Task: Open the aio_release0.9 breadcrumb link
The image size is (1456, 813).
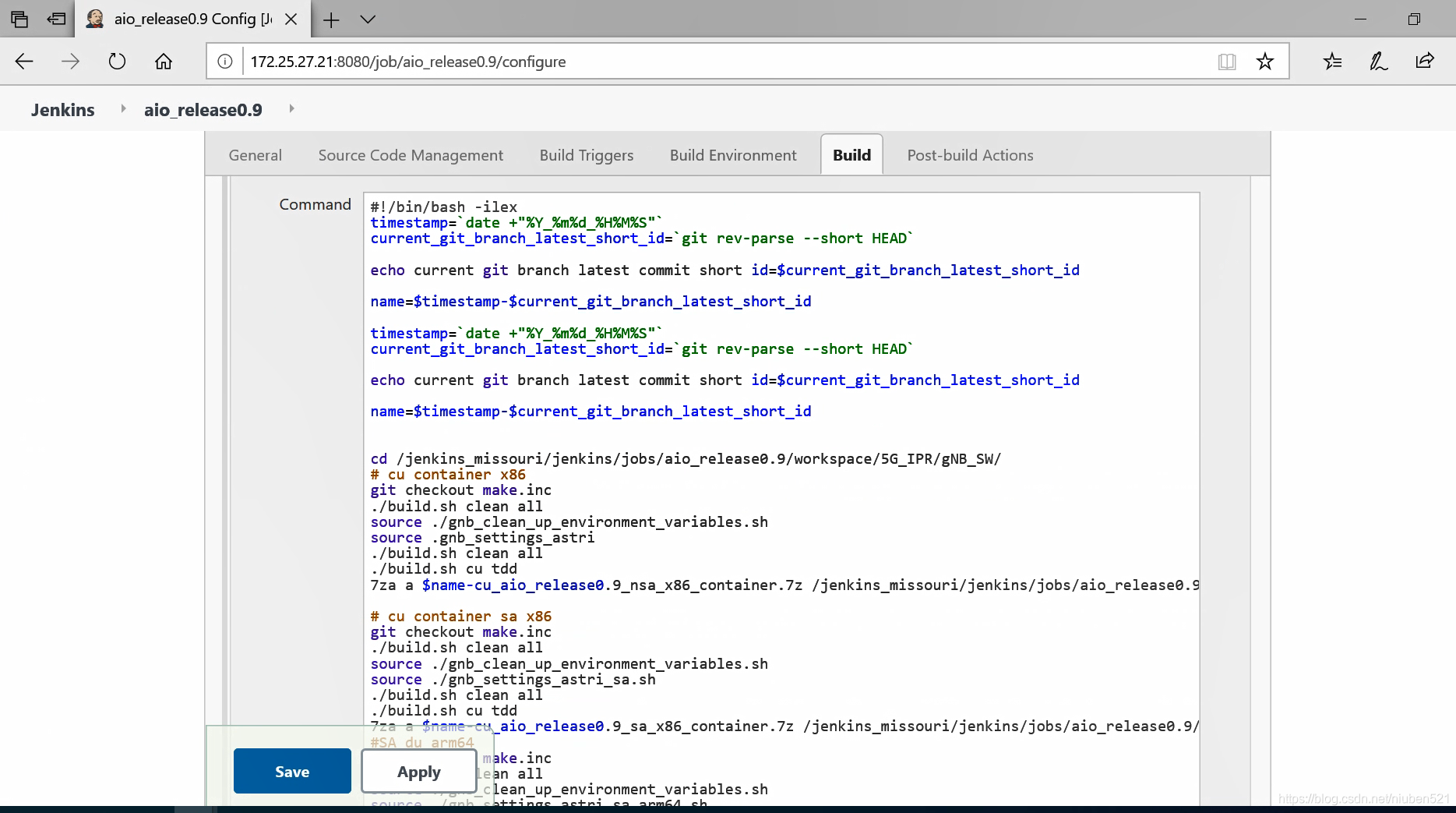Action: [x=203, y=110]
